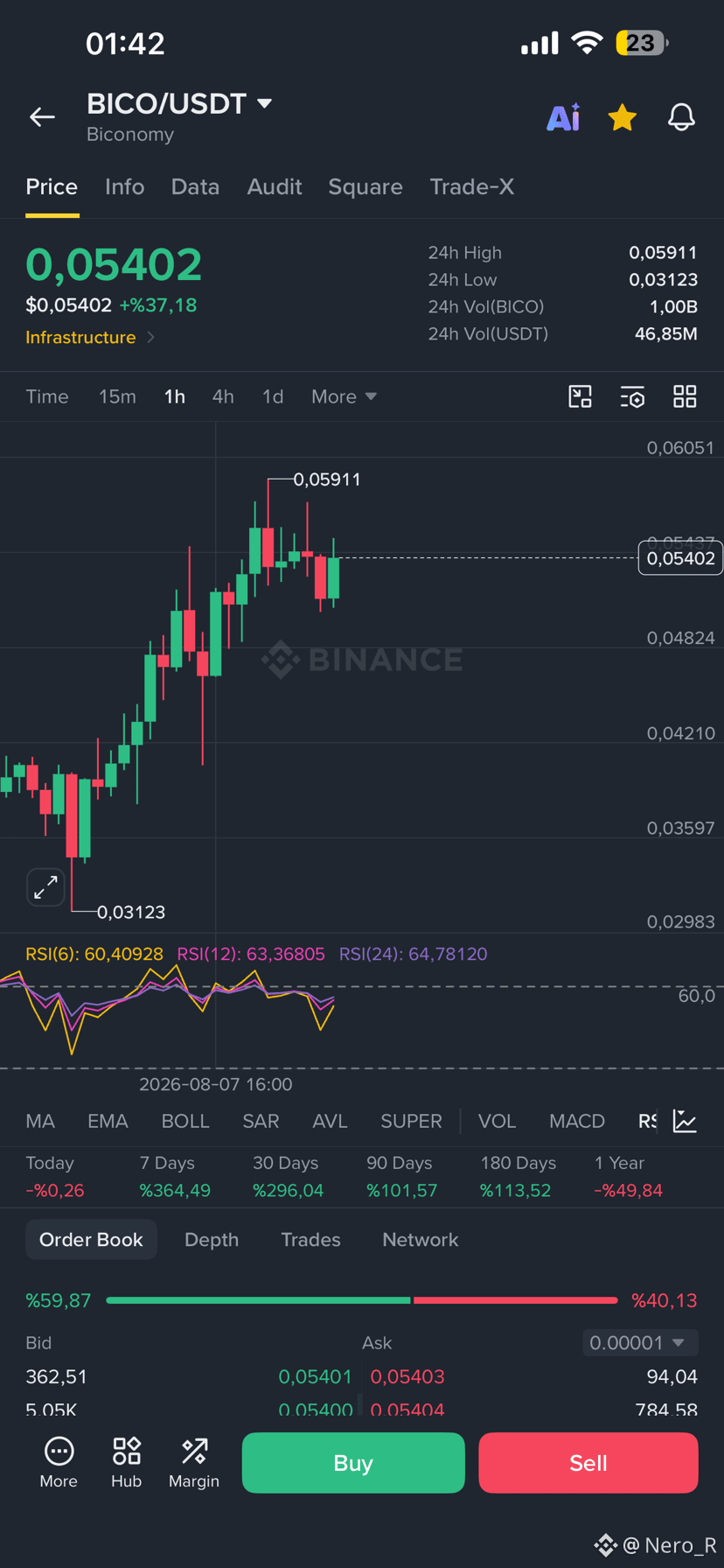Tap the 1 Year performance -%49,84
This screenshot has width=724, height=1568.
tap(628, 1190)
